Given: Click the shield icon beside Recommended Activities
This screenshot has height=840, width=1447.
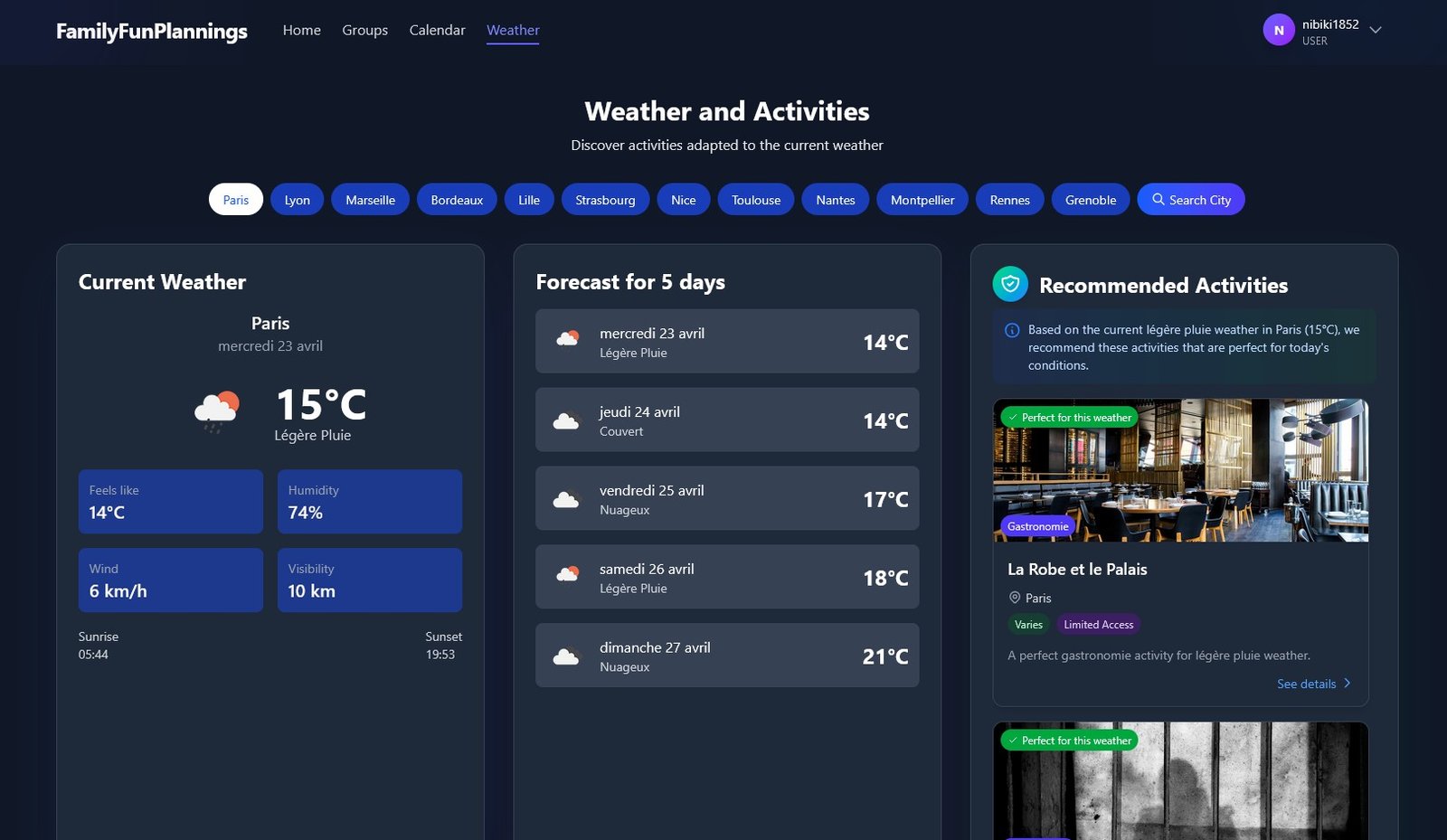Looking at the screenshot, I should pos(1010,284).
